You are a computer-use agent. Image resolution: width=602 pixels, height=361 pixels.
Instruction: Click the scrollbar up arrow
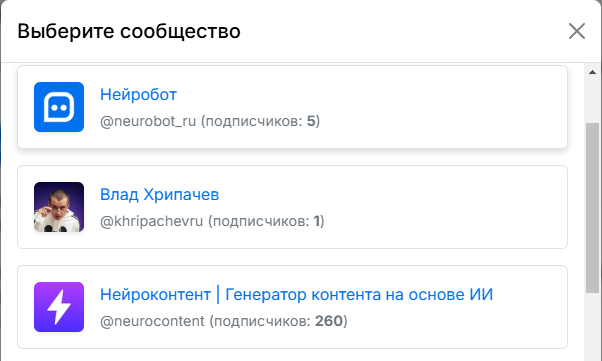pos(592,72)
